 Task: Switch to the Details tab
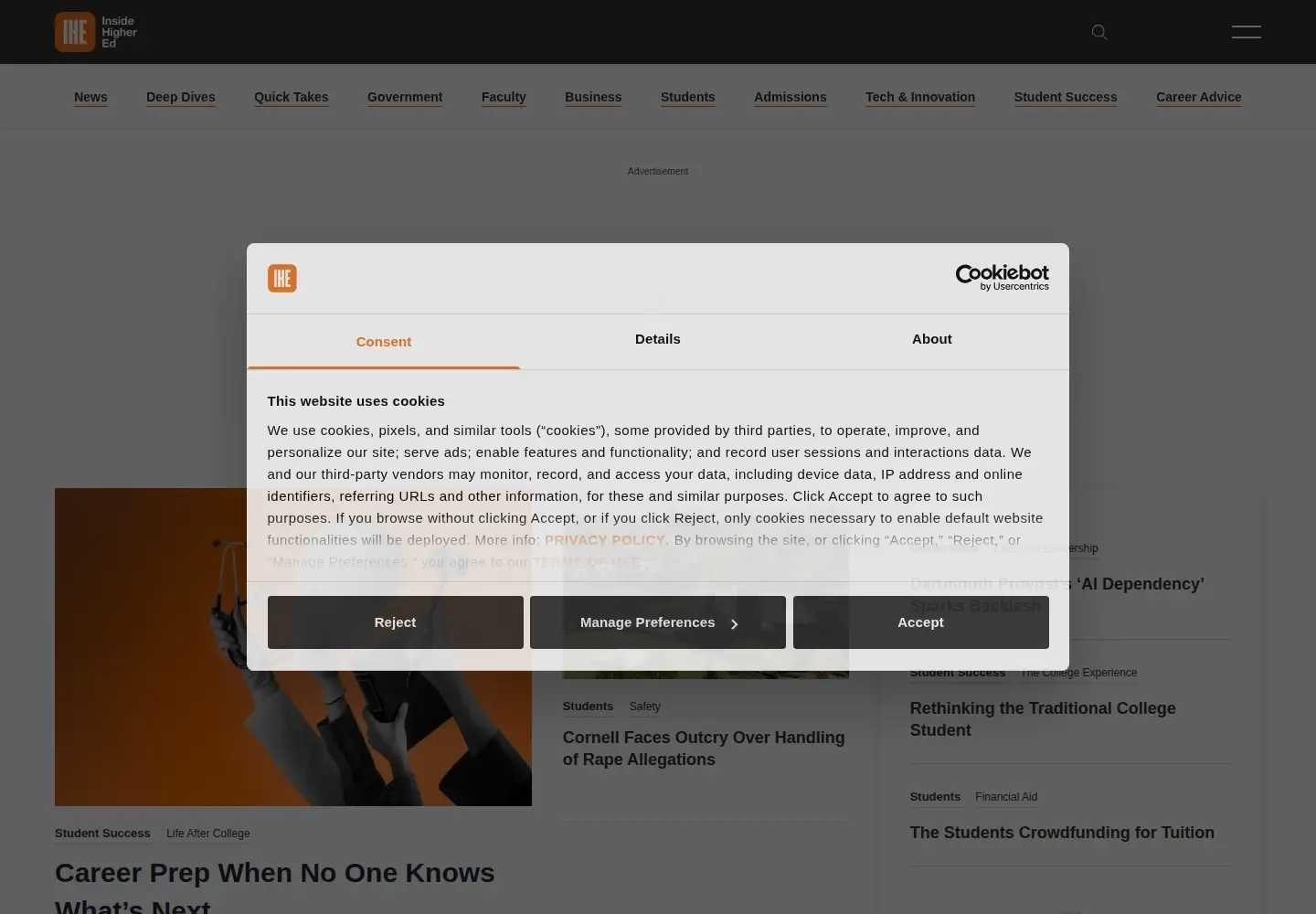(658, 339)
